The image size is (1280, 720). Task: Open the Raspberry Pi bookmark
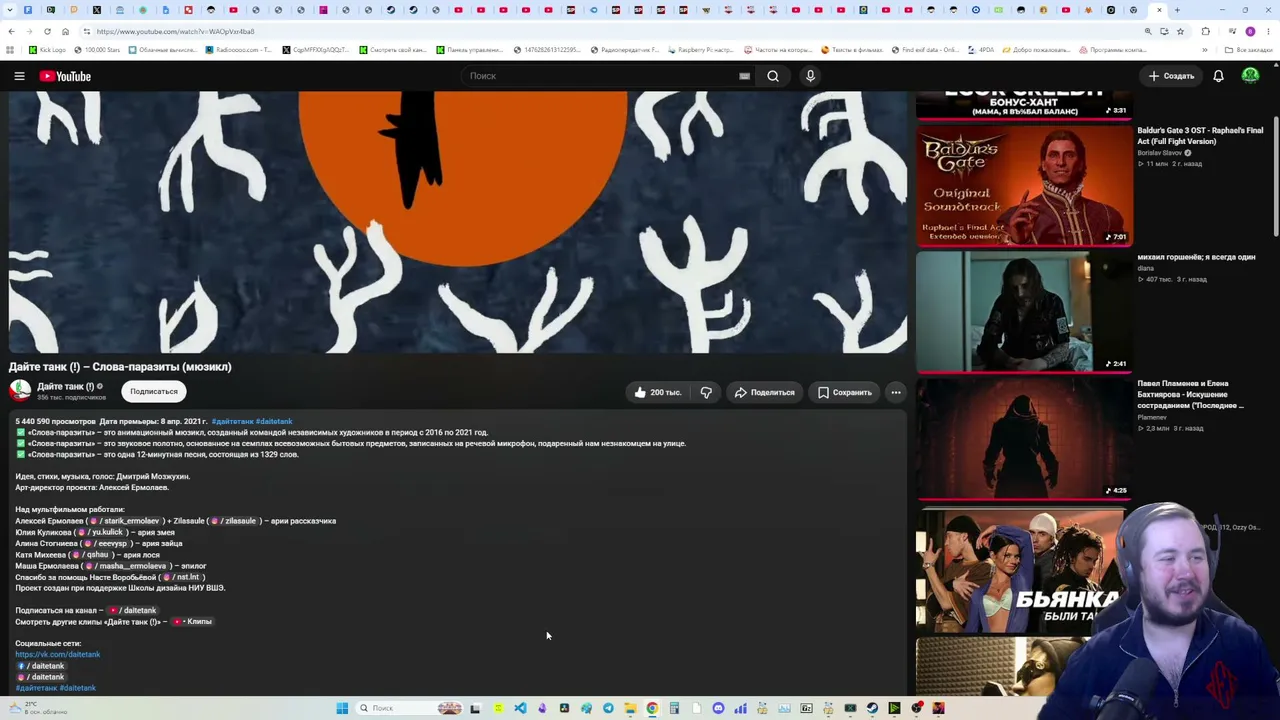click(x=700, y=49)
